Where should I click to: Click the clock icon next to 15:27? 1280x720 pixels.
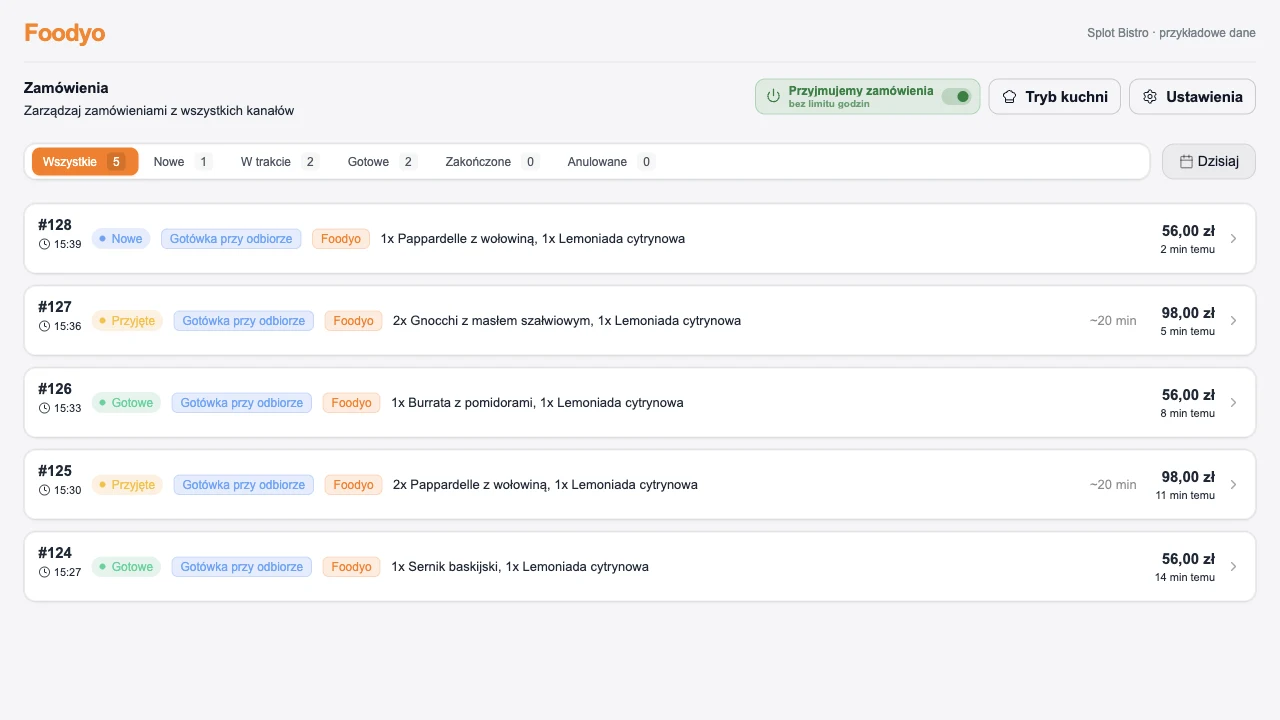pyautogui.click(x=44, y=572)
